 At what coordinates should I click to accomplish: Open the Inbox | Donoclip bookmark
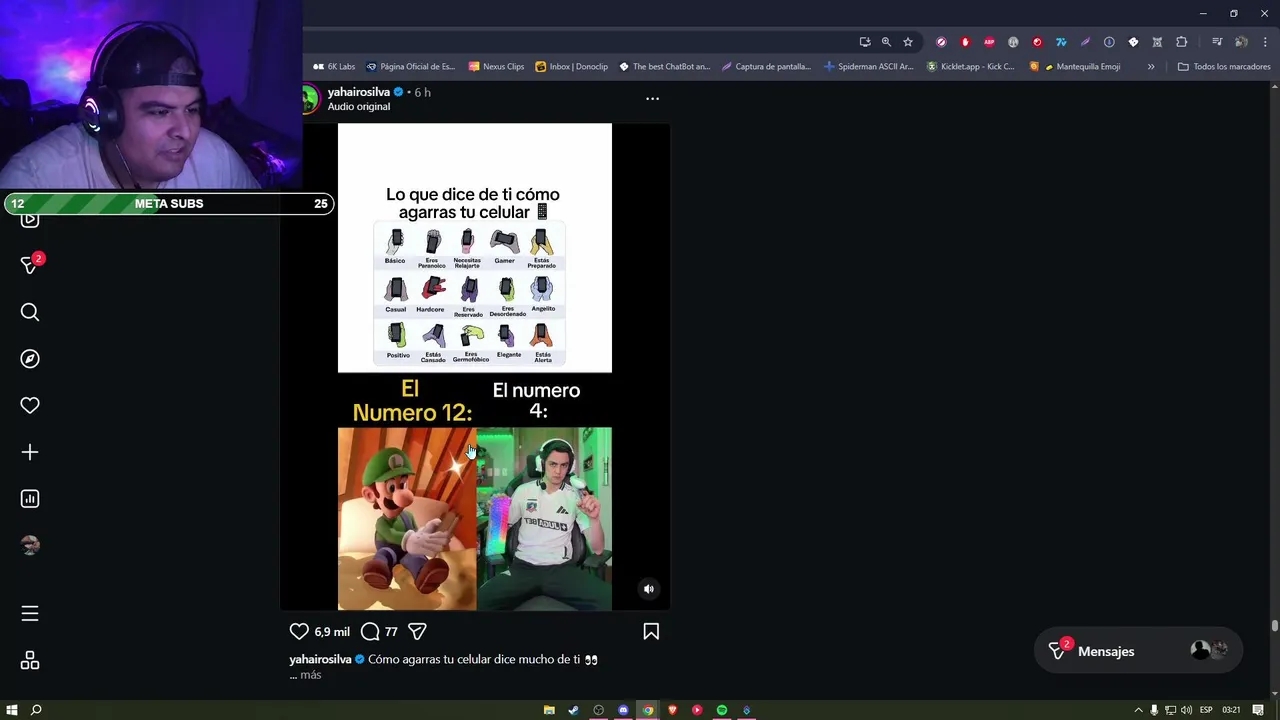(x=571, y=67)
